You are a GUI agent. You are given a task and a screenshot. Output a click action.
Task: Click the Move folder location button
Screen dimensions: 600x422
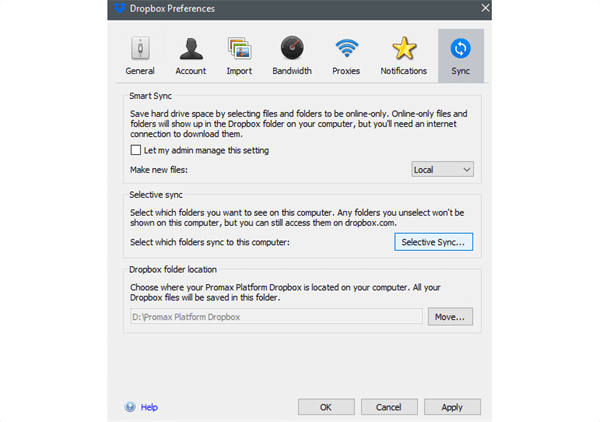click(450, 317)
